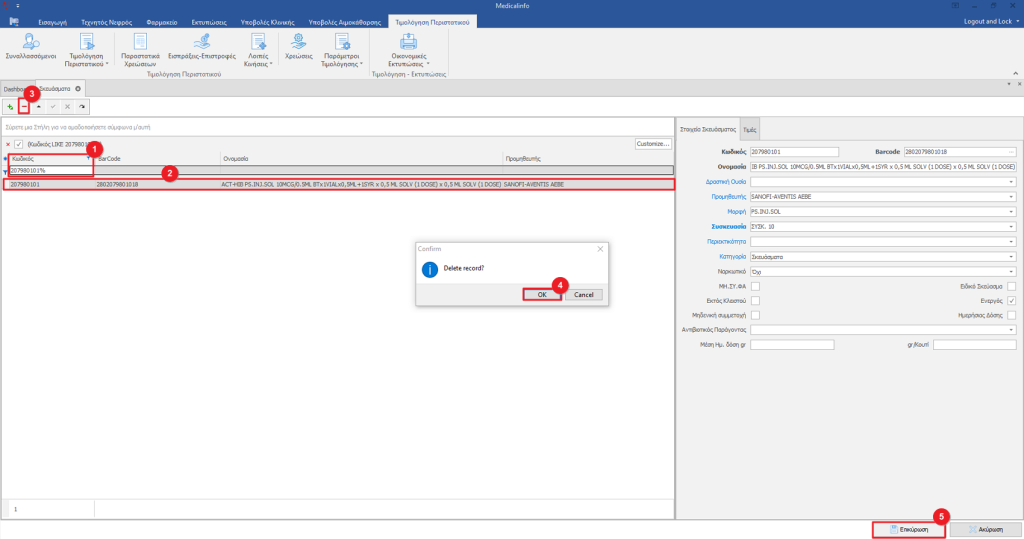1024x539 pixels.
Task: Click the red X to remove the filter
Action: (x=8, y=144)
